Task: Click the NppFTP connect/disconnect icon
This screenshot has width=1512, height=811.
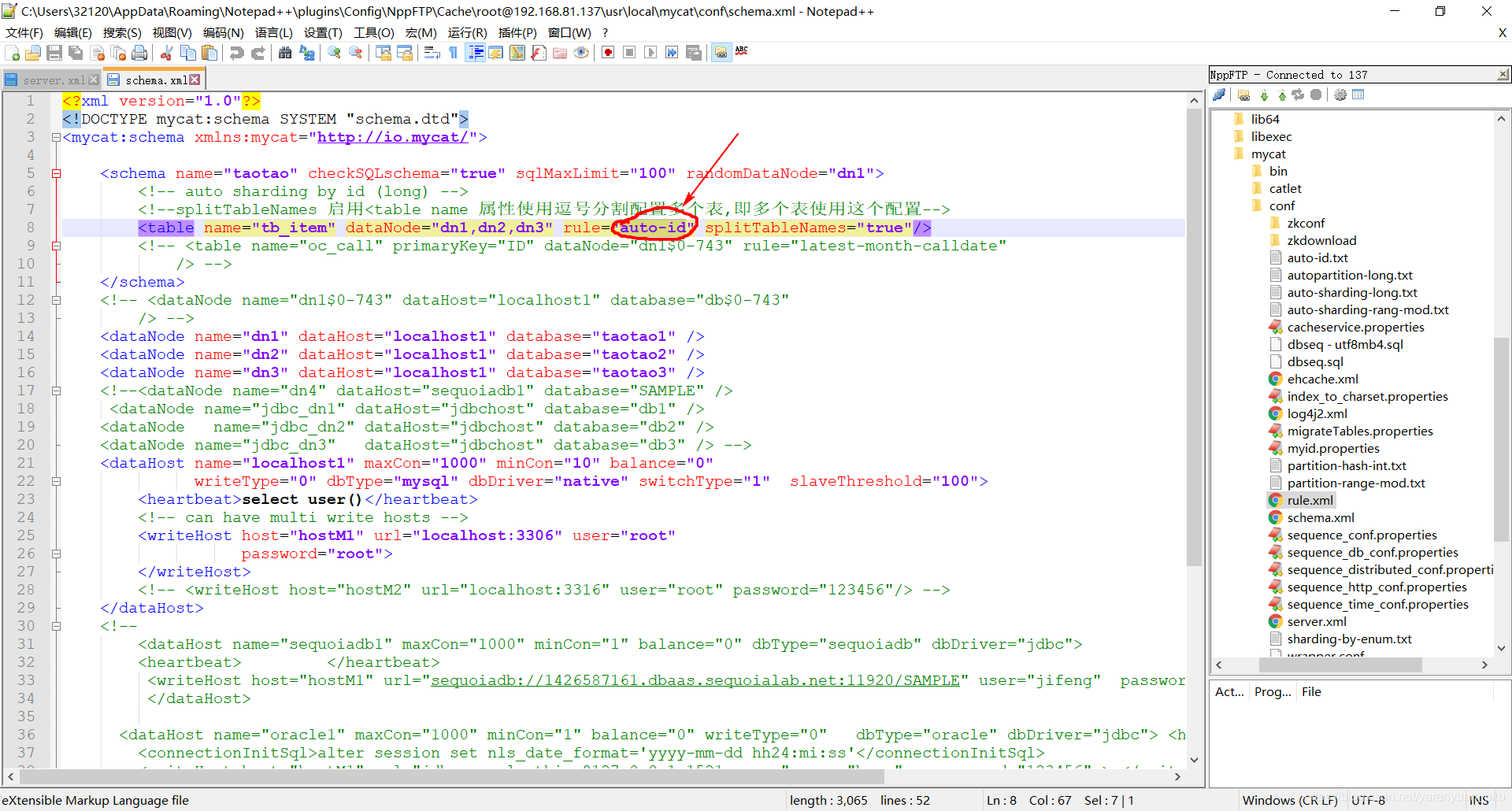Action: tap(1220, 95)
